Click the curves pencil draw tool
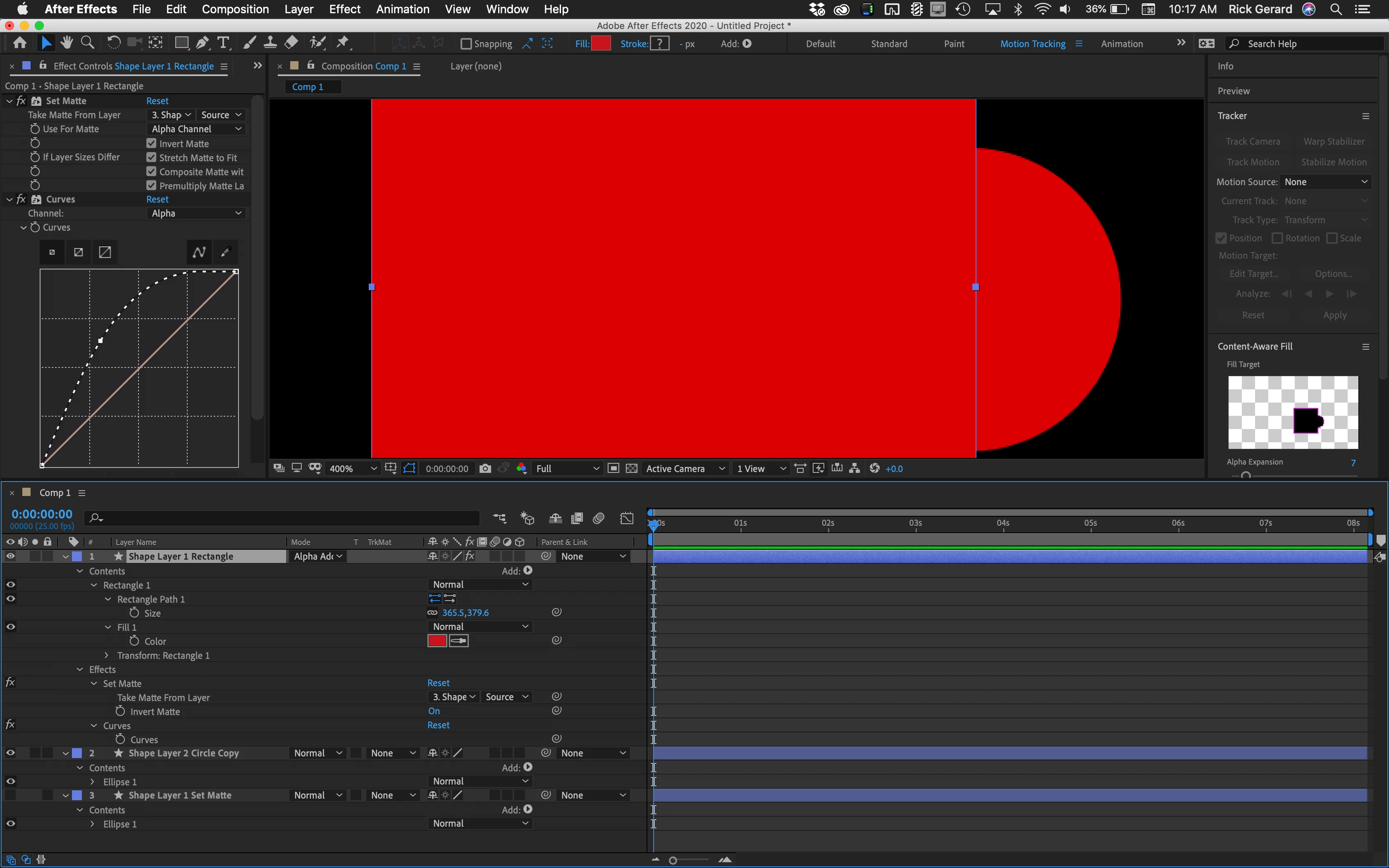 click(x=226, y=252)
